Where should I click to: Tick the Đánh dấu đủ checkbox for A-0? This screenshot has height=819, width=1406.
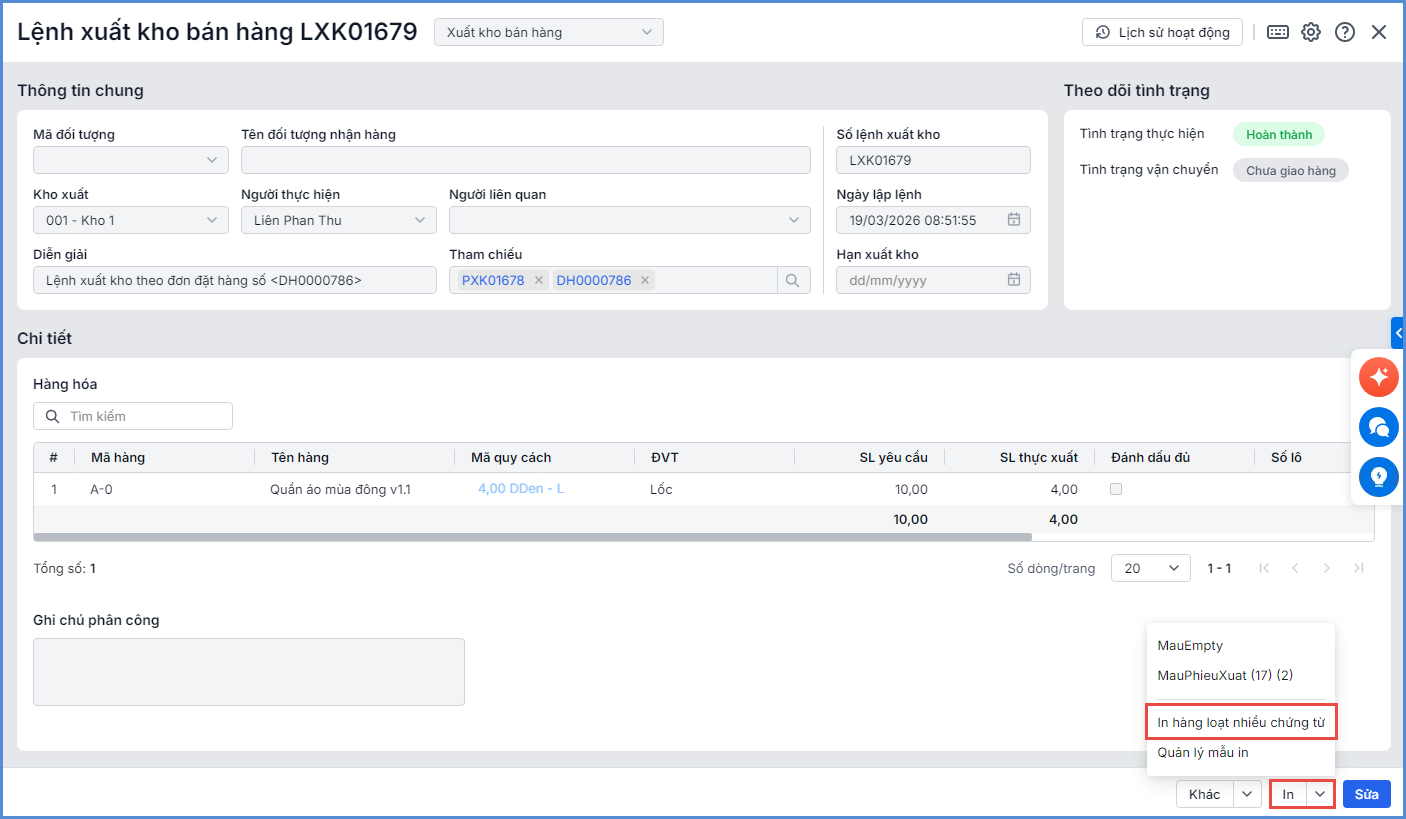coord(1116,489)
